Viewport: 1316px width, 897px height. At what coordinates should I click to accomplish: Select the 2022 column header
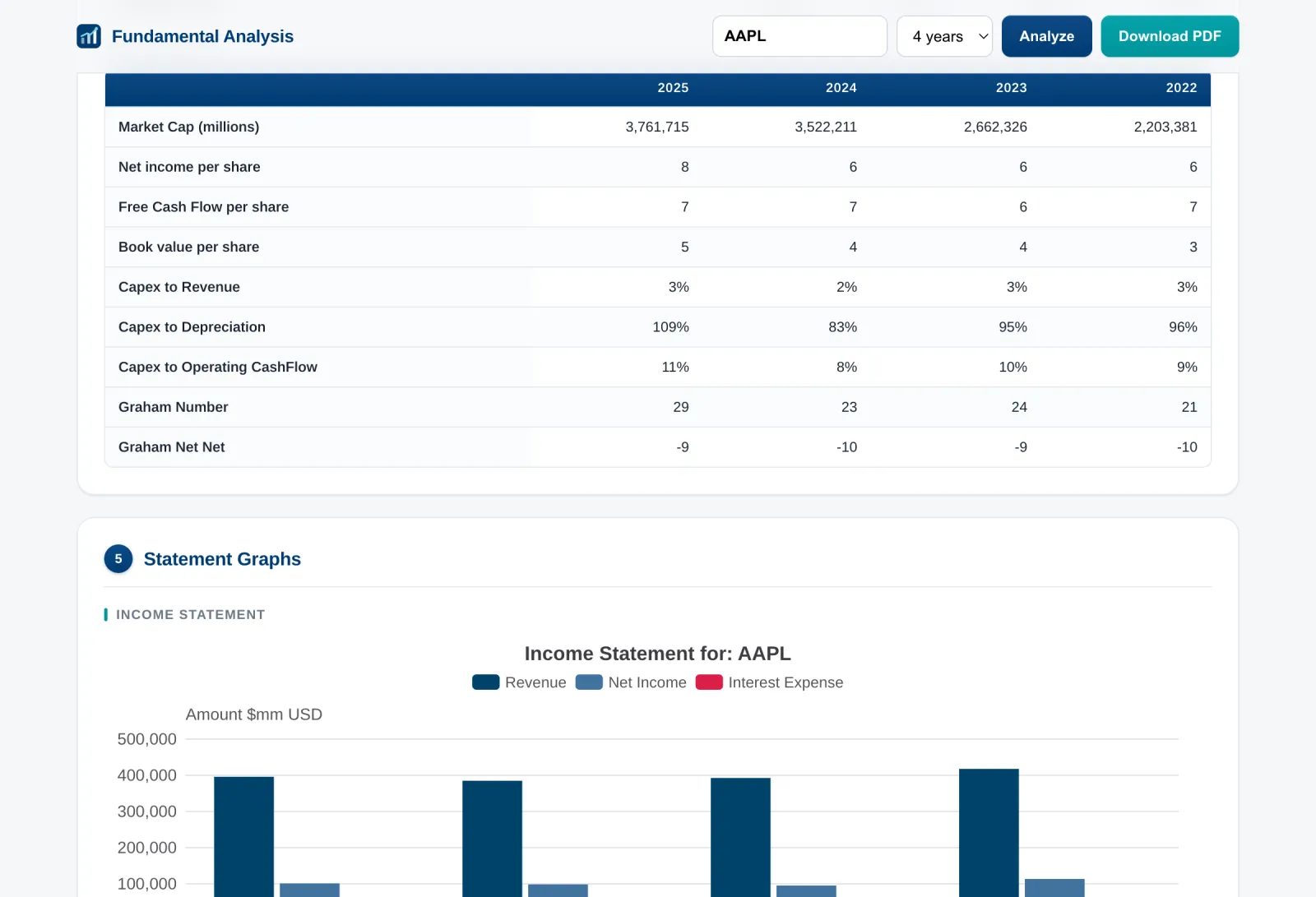(1181, 88)
